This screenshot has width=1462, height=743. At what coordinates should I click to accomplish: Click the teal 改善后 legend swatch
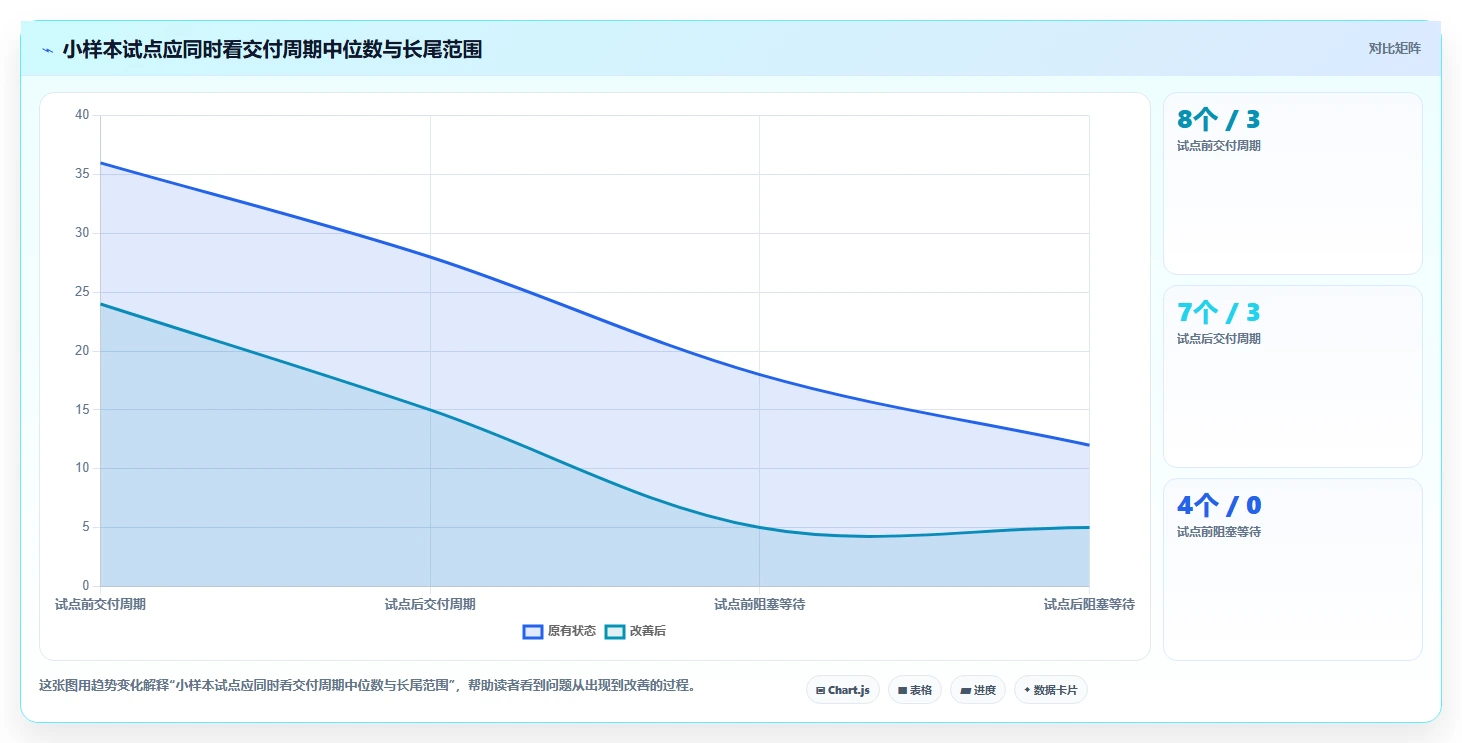(x=615, y=631)
